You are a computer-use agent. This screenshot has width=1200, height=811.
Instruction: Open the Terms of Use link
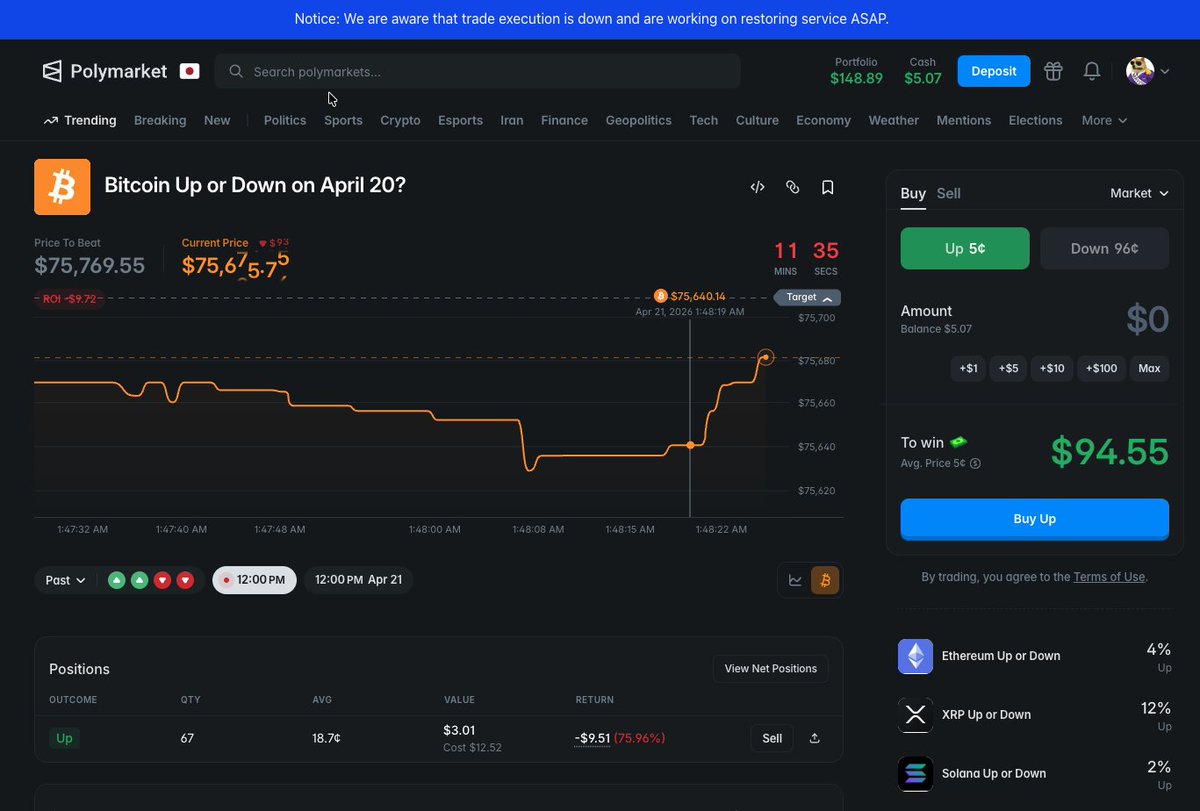click(x=1109, y=577)
